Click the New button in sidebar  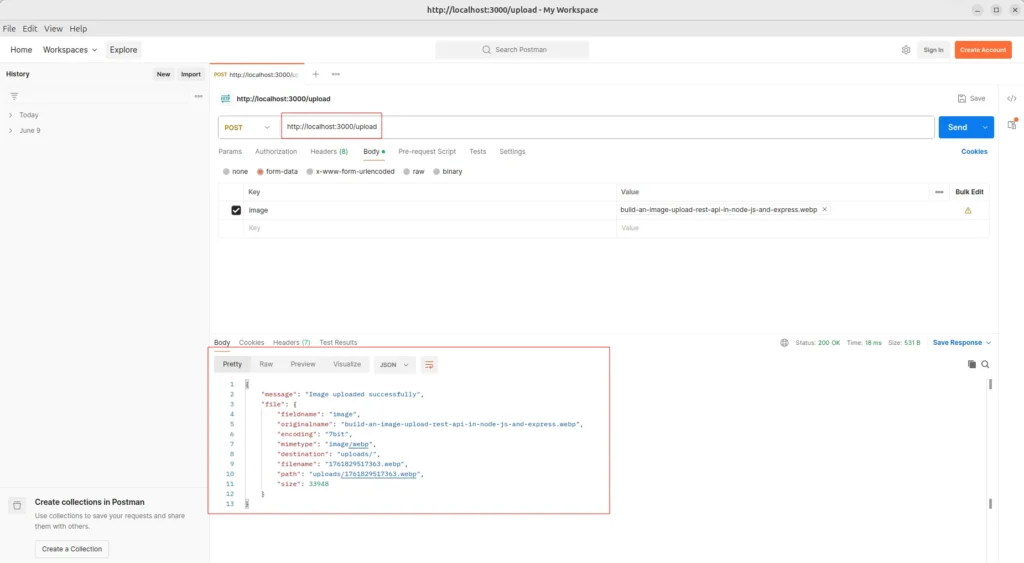coord(163,74)
